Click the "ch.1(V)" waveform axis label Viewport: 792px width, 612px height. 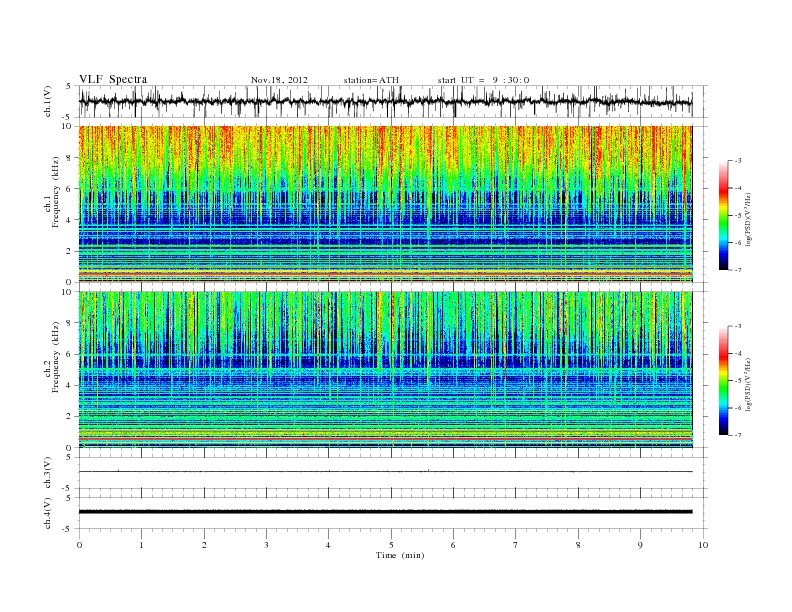47,101
